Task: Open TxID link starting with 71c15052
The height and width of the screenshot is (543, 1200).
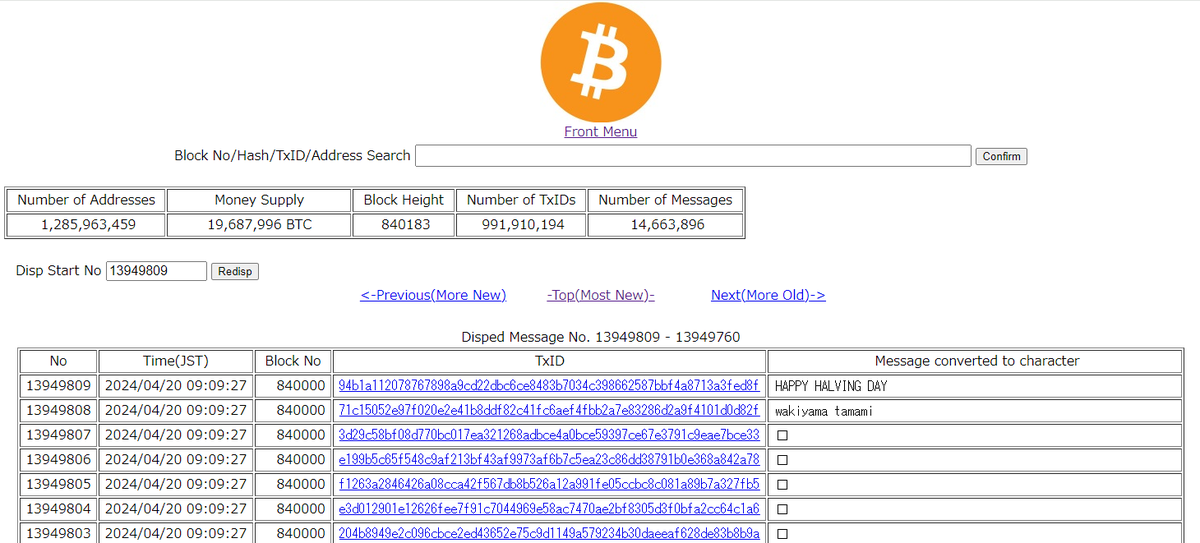Action: (x=549, y=411)
